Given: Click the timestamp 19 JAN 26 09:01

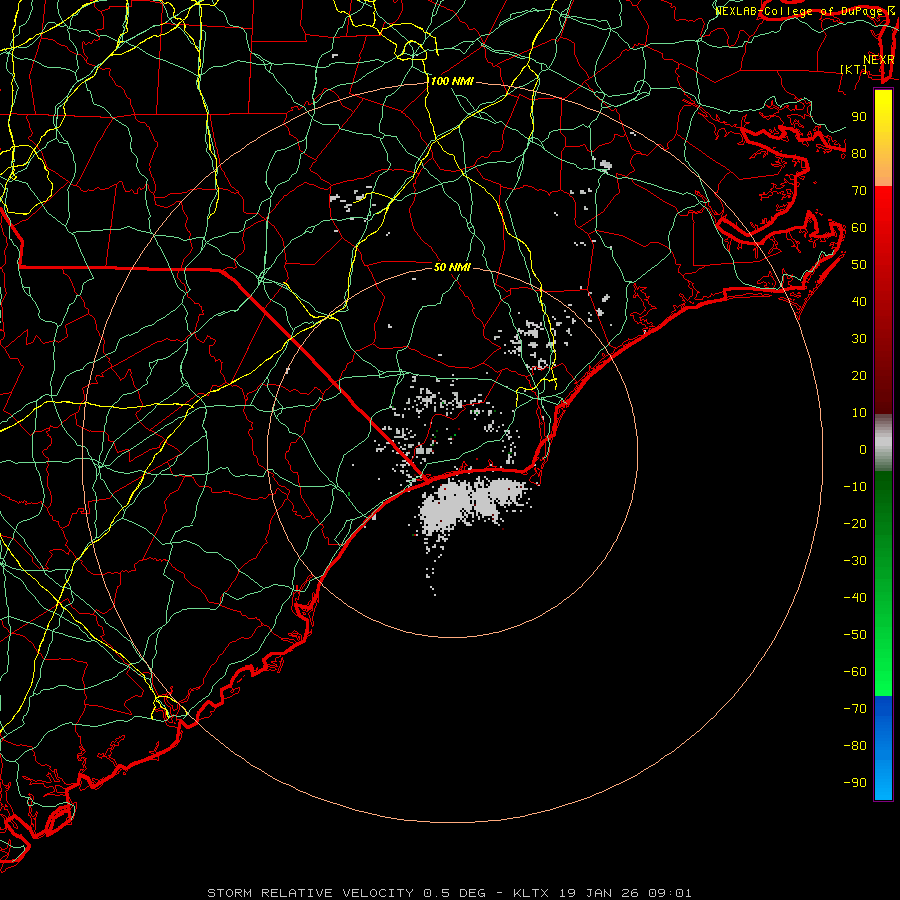Looking at the screenshot, I should pyautogui.click(x=624, y=893).
